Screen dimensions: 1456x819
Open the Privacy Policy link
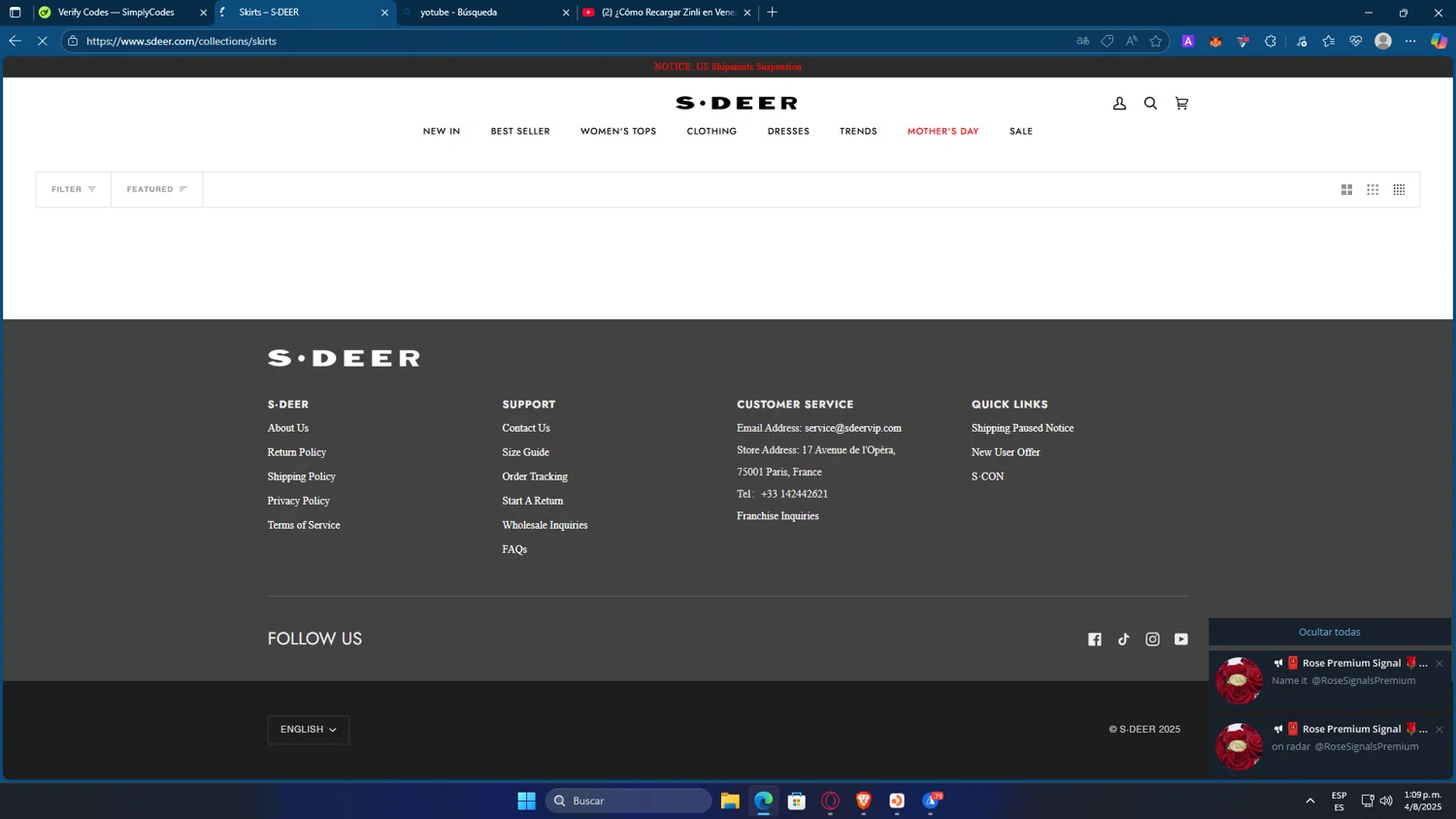pos(299,501)
